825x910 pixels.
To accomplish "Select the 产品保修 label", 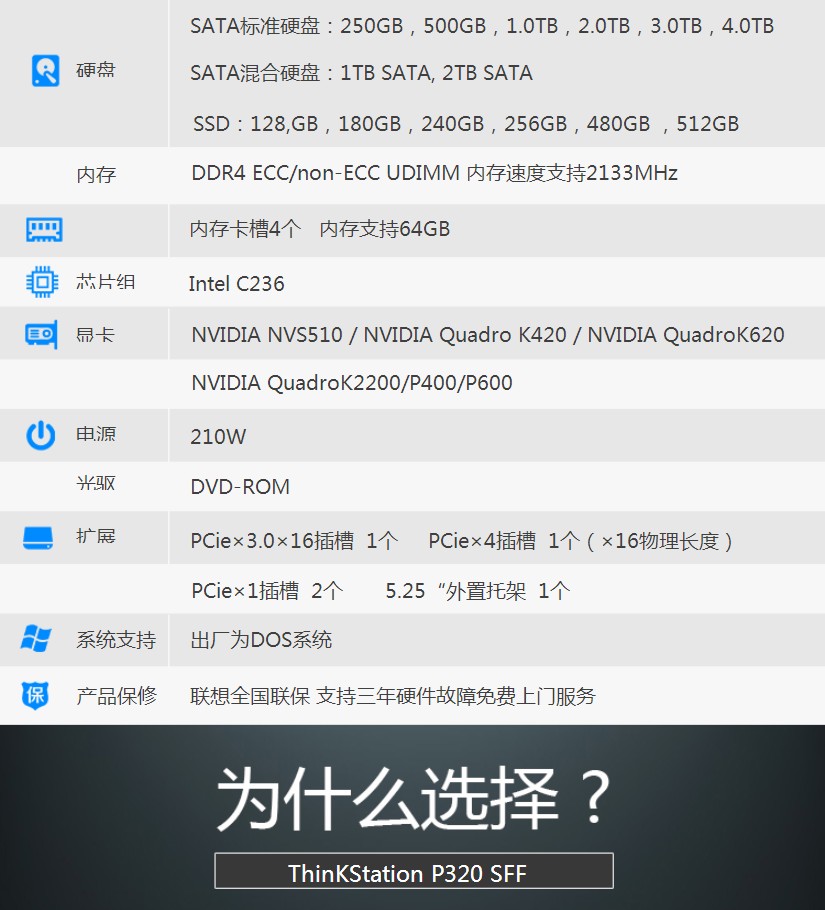I will click(x=117, y=696).
